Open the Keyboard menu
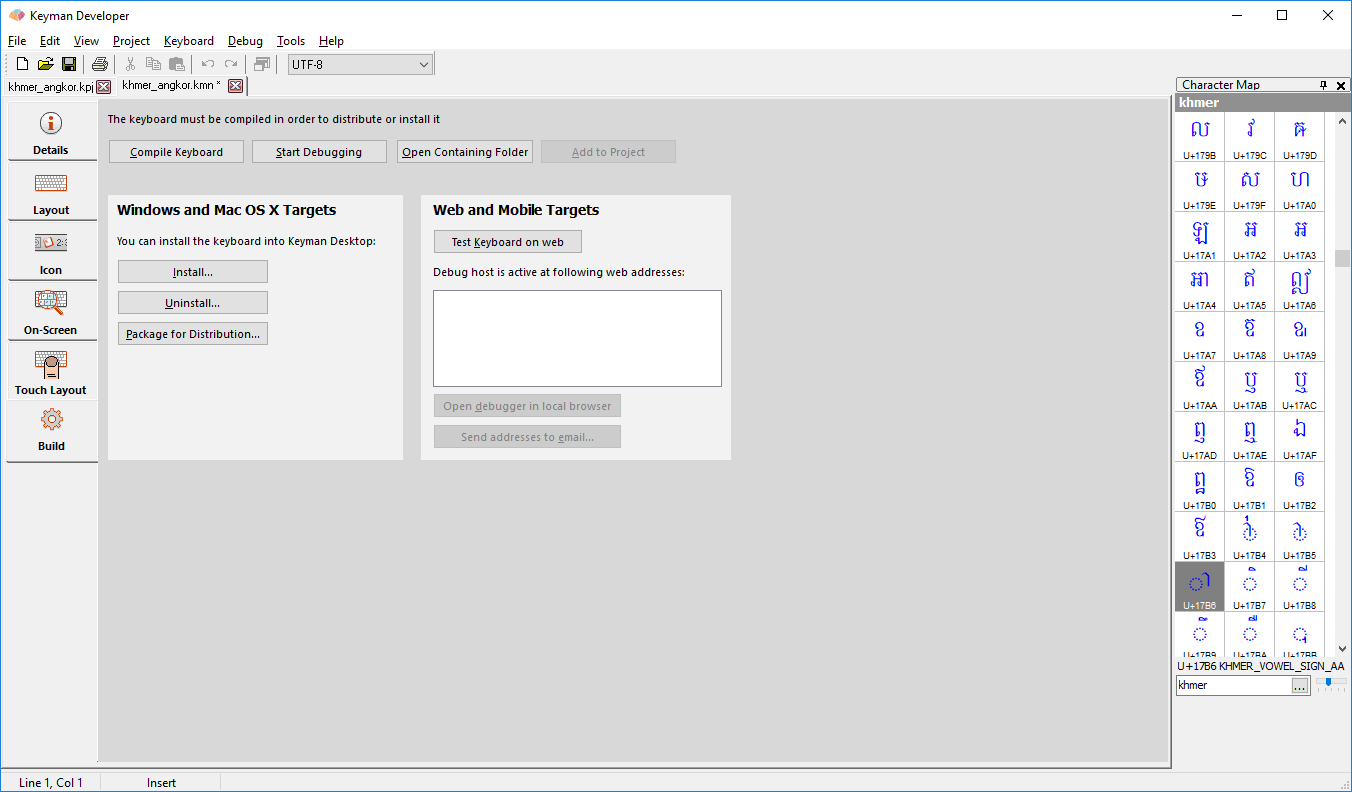The width and height of the screenshot is (1352, 792). 189,41
